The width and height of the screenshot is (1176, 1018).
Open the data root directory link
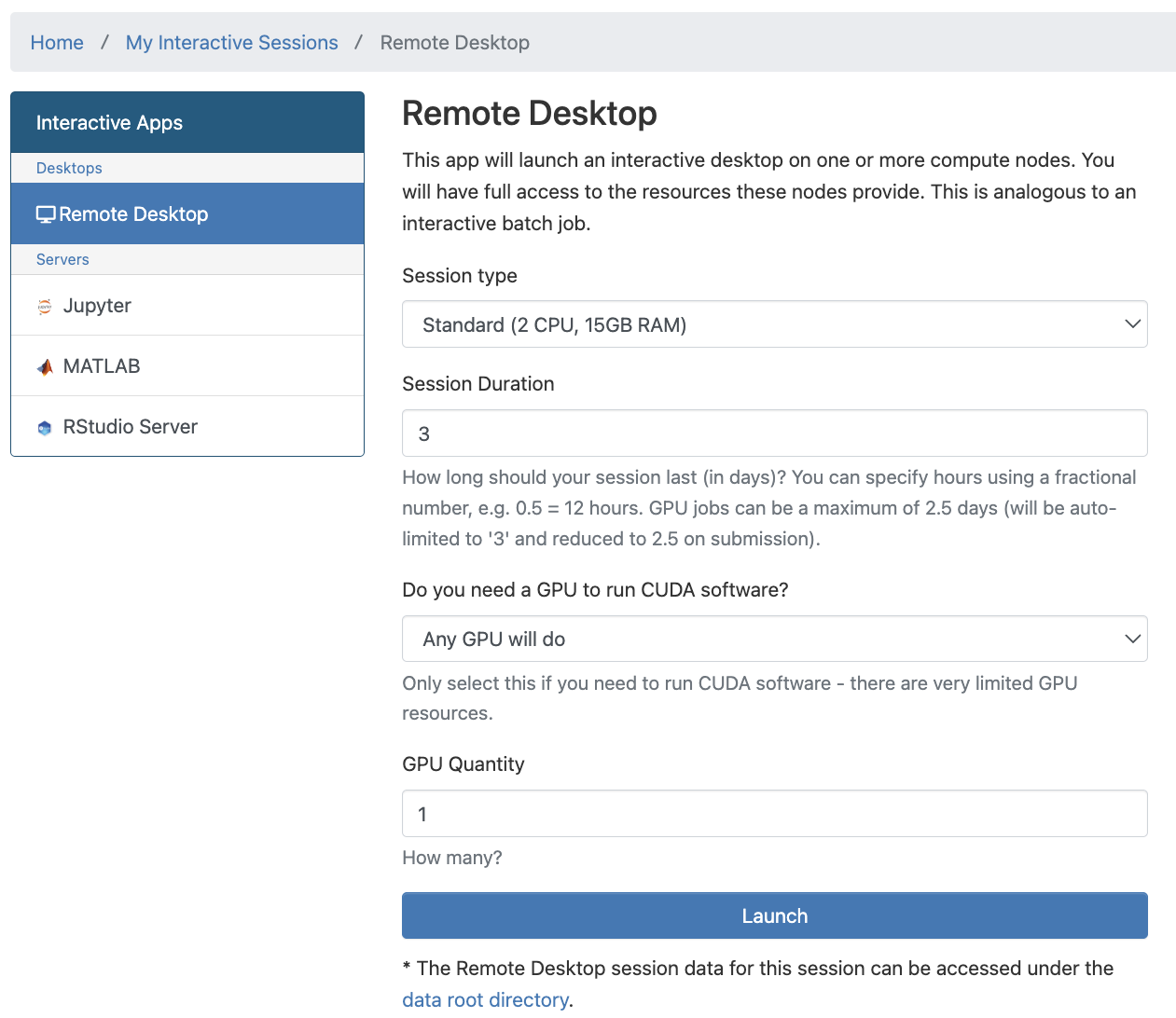click(485, 999)
